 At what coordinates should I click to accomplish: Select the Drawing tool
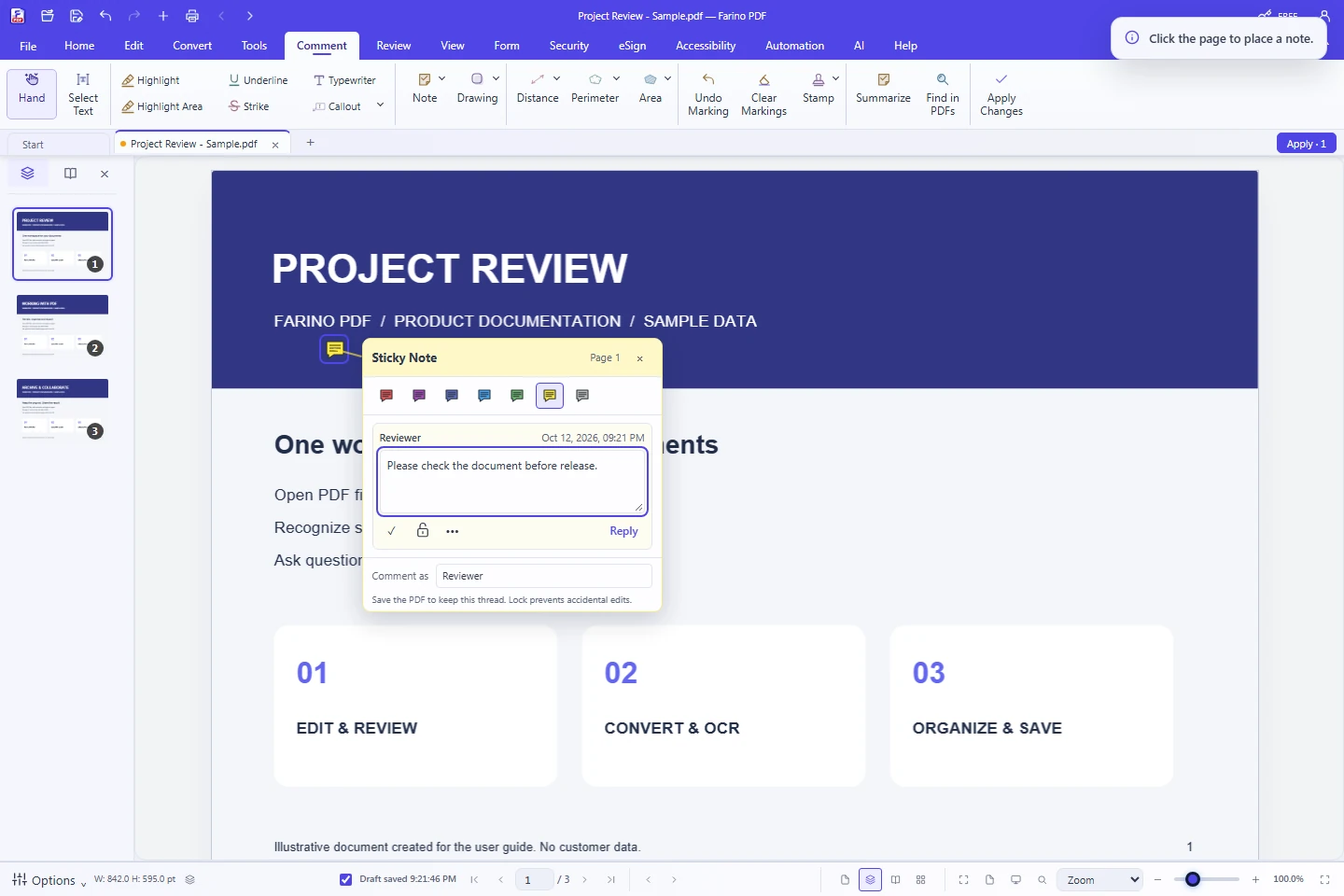tap(477, 90)
